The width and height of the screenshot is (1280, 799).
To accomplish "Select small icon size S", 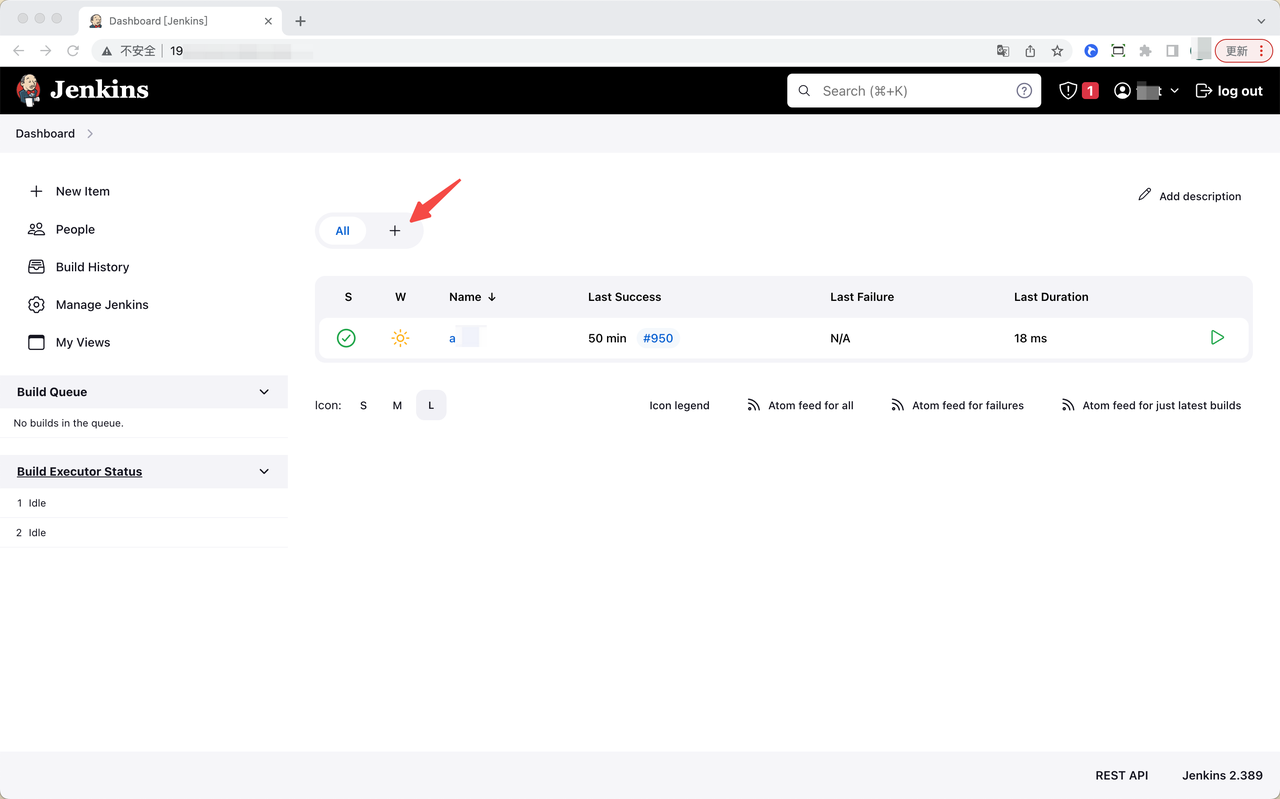I will [363, 405].
